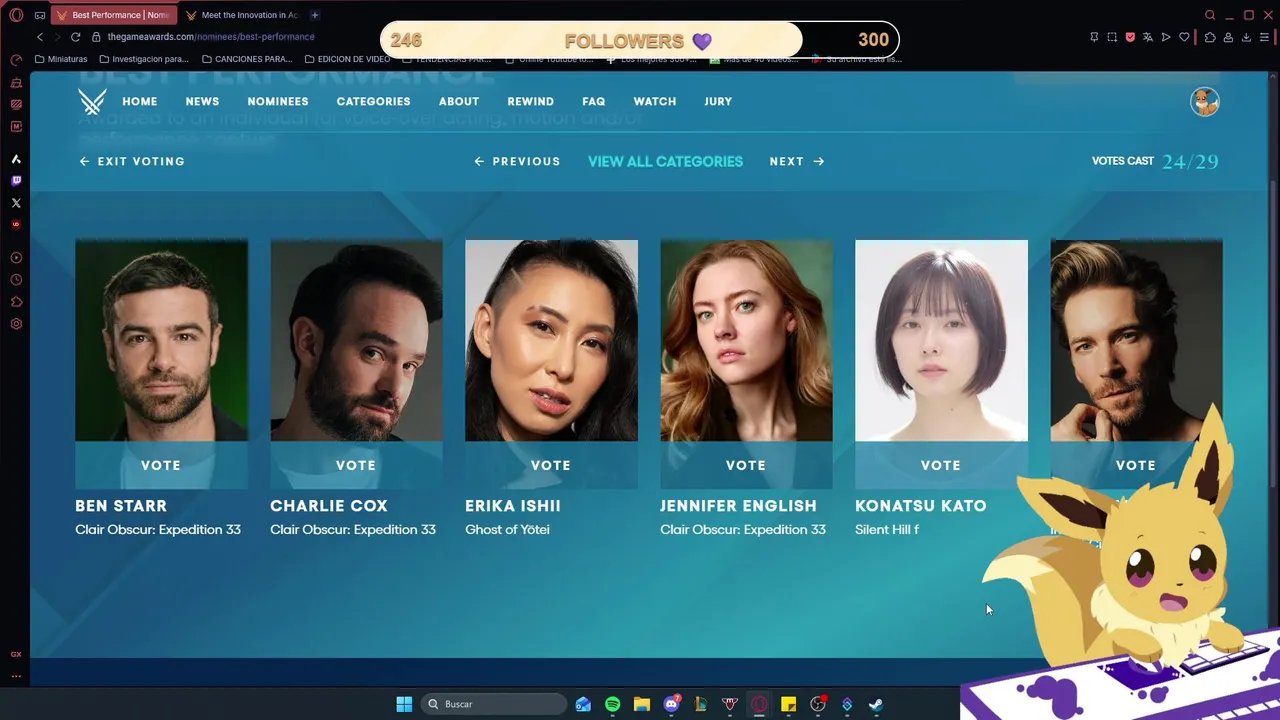Click the translate page icon
The image size is (1280, 720).
(1148, 37)
